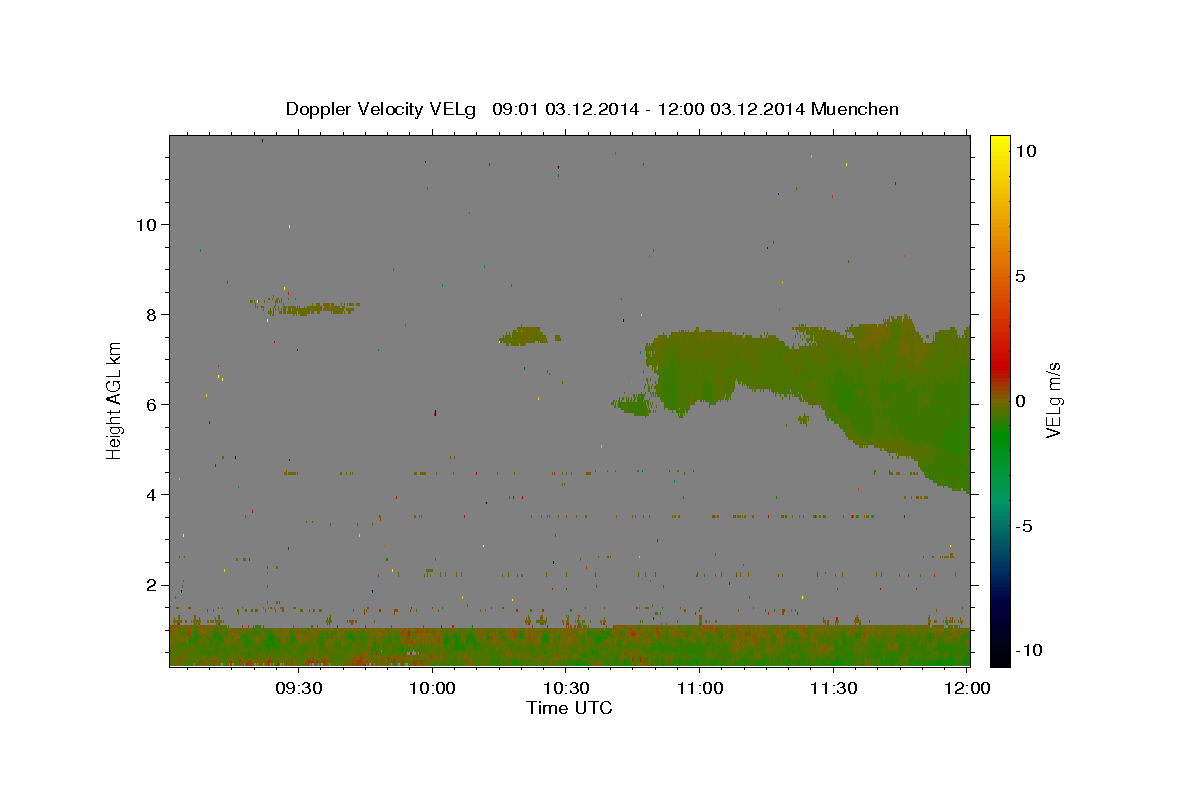Click the height tick label 8
Screen dimensions: 1200x800
click(x=151, y=314)
